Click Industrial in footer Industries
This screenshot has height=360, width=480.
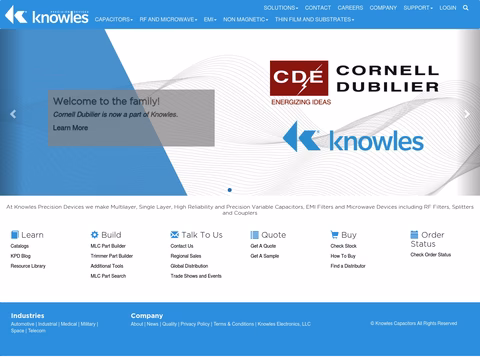pyautogui.click(x=47, y=324)
